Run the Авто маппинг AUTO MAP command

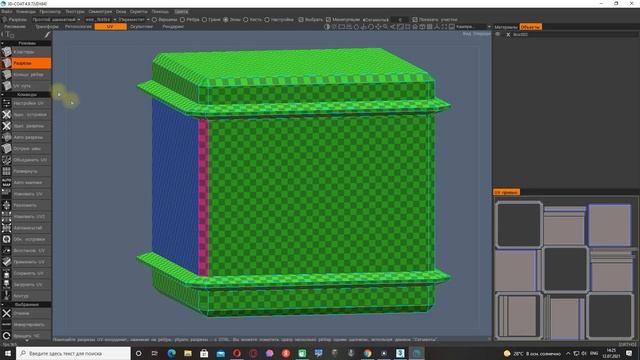pos(26,183)
